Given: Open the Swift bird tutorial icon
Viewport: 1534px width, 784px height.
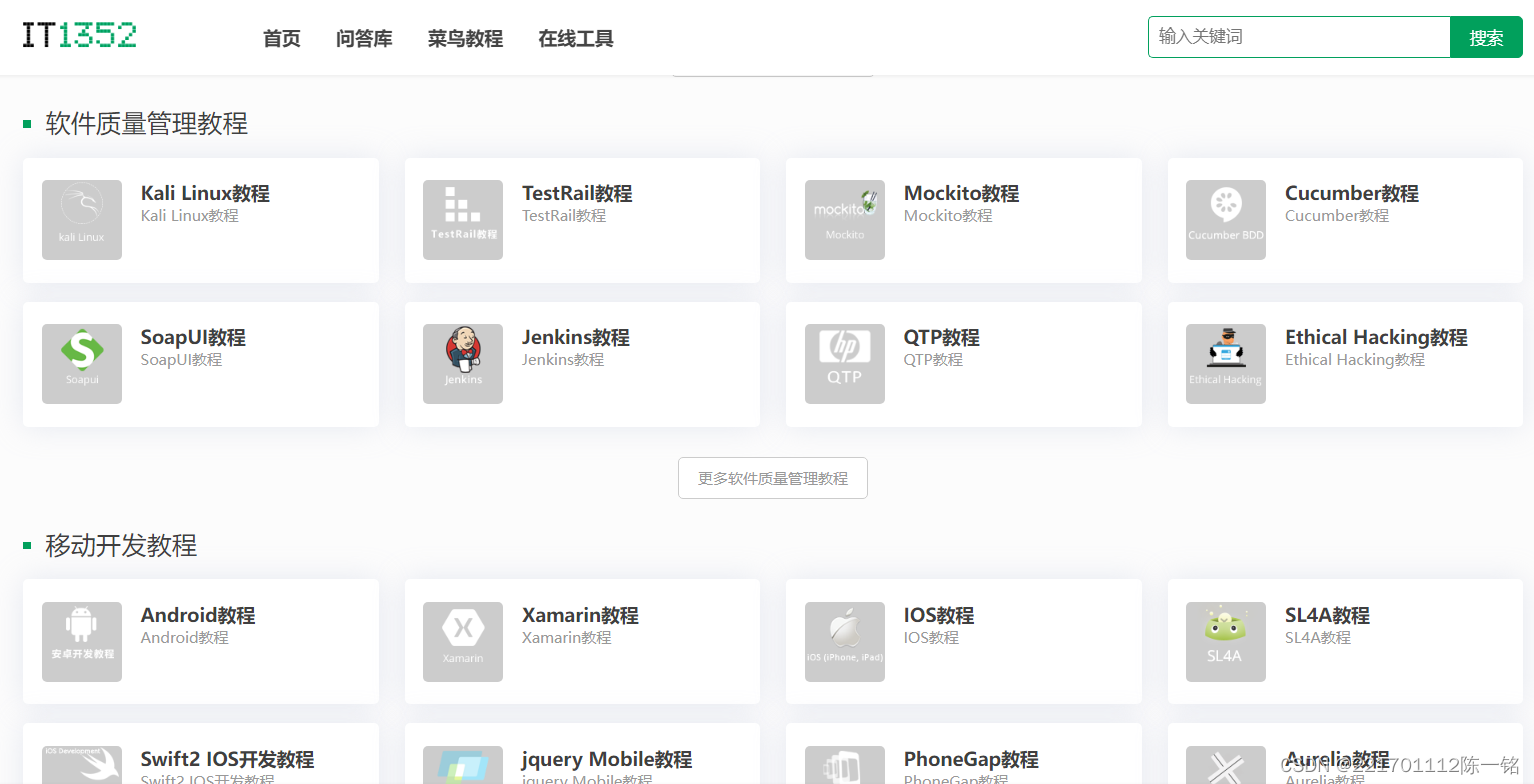Looking at the screenshot, I should pos(82,765).
